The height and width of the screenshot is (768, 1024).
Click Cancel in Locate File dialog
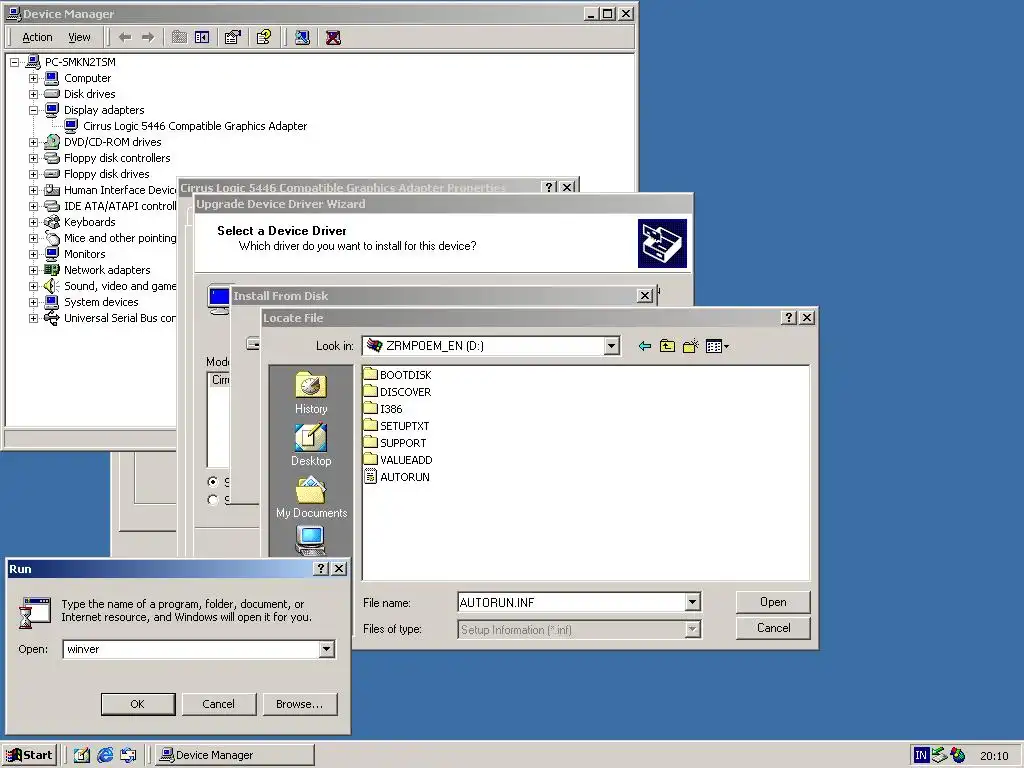click(x=773, y=628)
